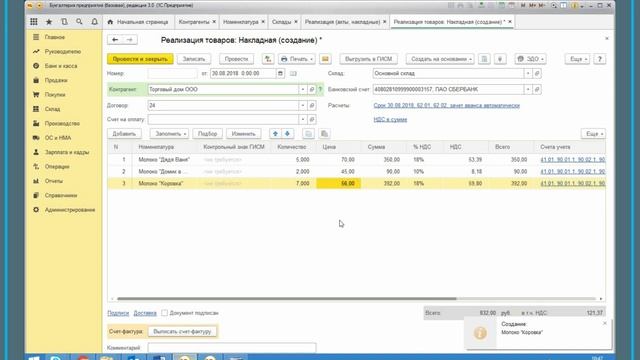Move the table row down
Screen dimensions: 640x360
pyautogui.click(x=287, y=134)
